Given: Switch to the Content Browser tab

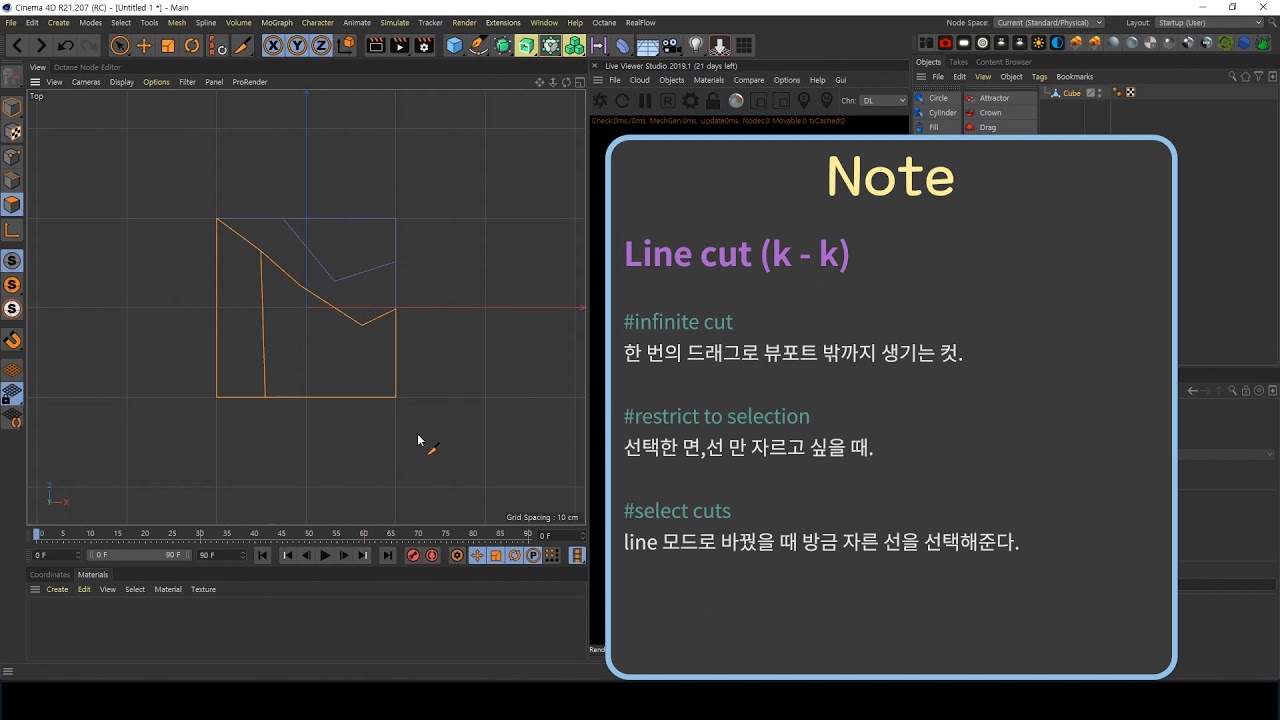Looking at the screenshot, I should [x=1004, y=62].
